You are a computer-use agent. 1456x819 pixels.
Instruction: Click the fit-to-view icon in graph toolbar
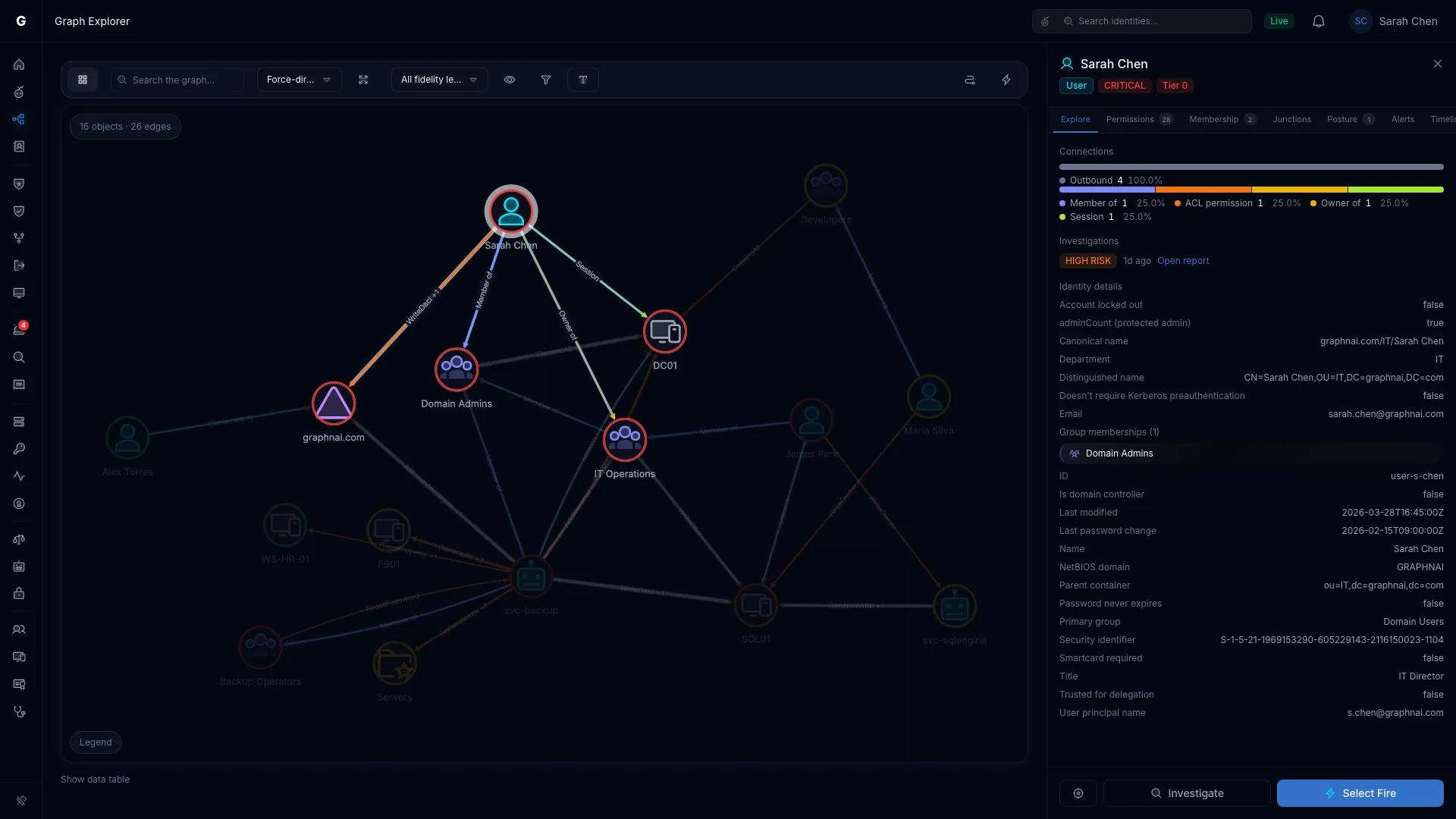363,80
